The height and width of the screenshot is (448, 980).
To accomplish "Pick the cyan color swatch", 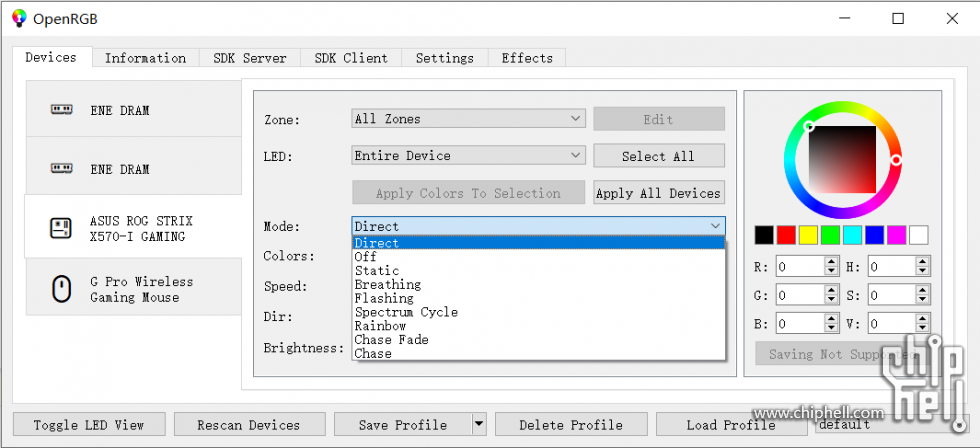I will click(852, 235).
